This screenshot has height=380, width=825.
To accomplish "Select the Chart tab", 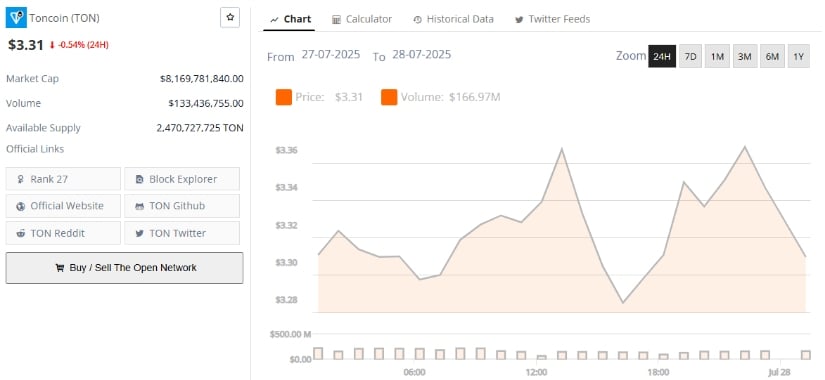I will point(291,19).
